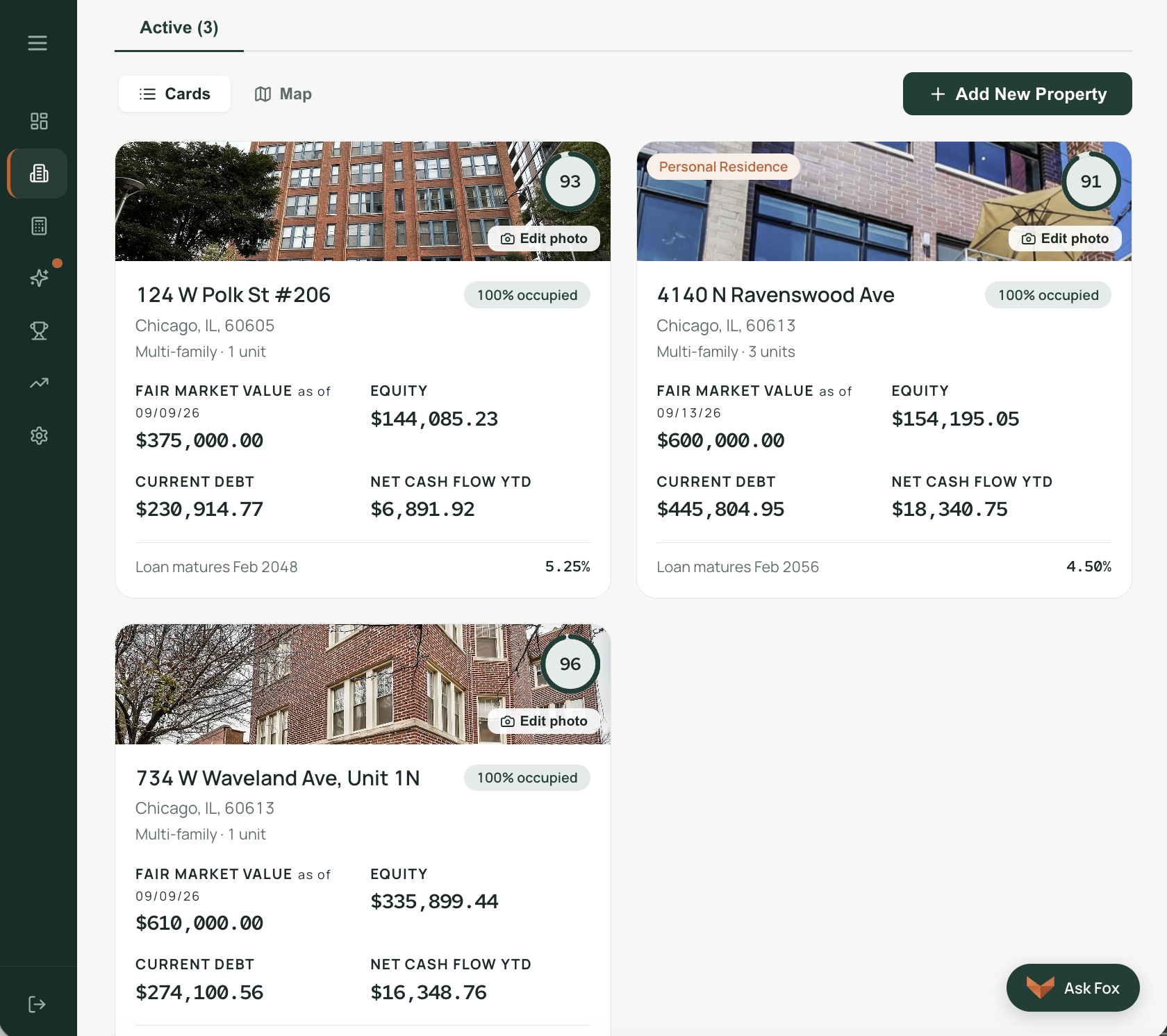Open the AI sparkle icon with notification dot
Viewport: 1167px width, 1036px height.
[39, 278]
